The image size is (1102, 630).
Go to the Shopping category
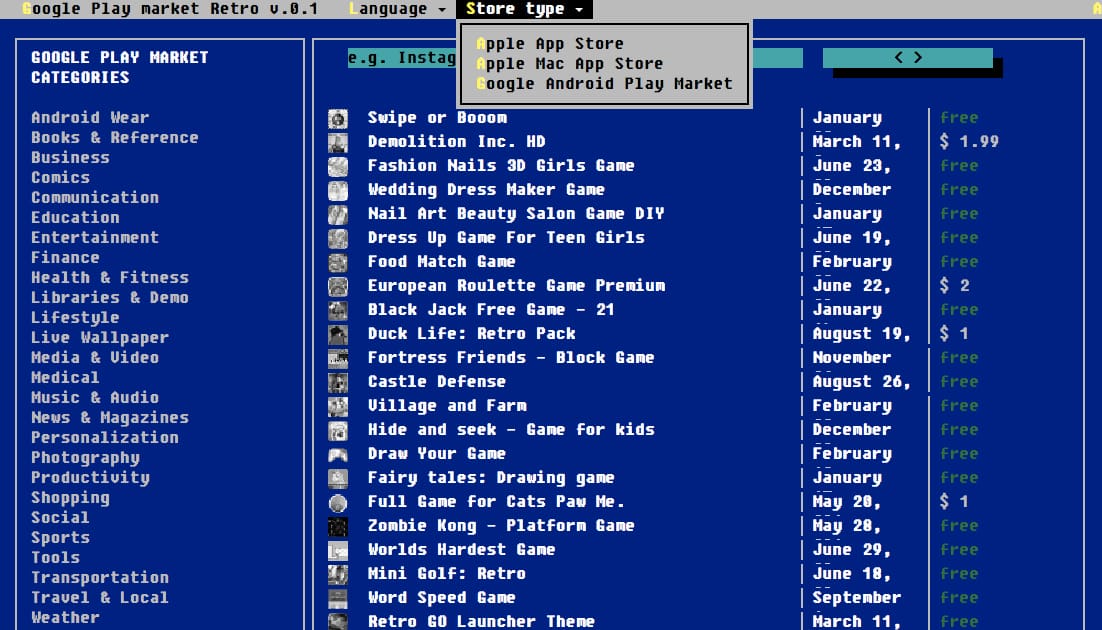pyautogui.click(x=70, y=498)
